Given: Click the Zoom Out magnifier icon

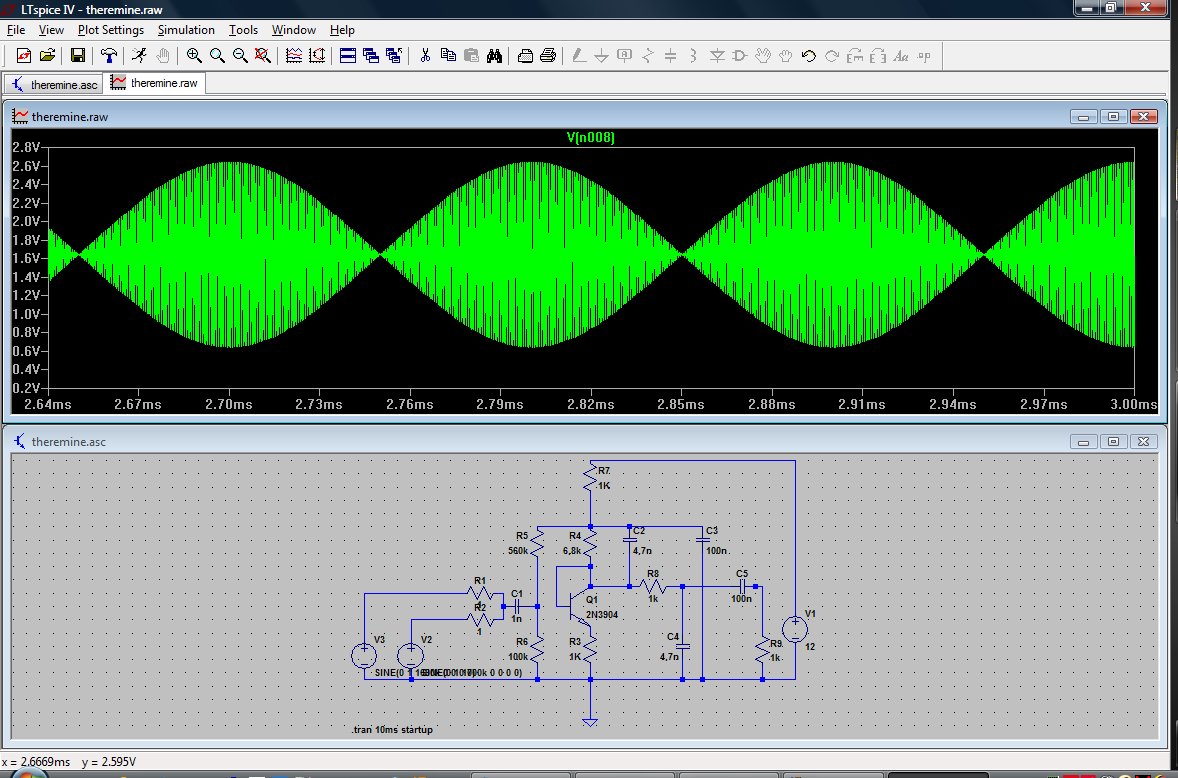Looking at the screenshot, I should click(239, 56).
